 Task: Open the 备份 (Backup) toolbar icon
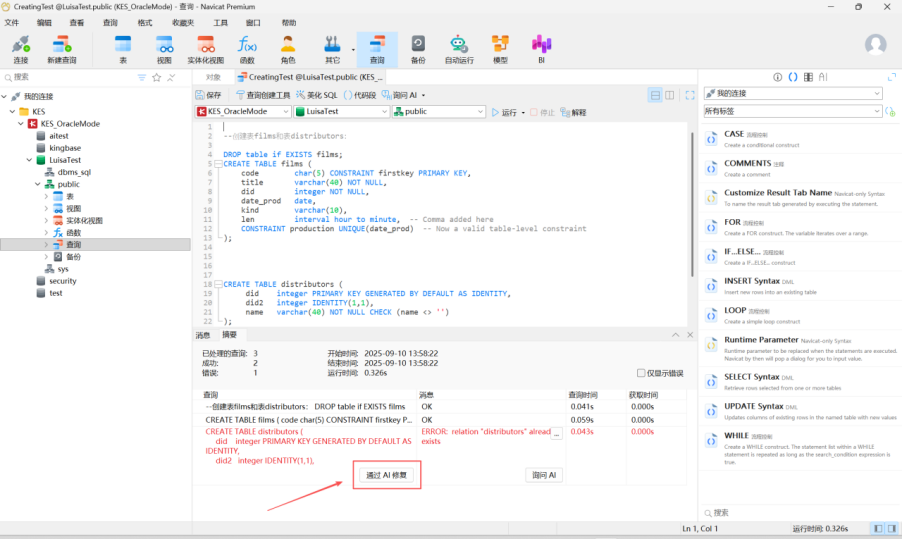pos(418,48)
